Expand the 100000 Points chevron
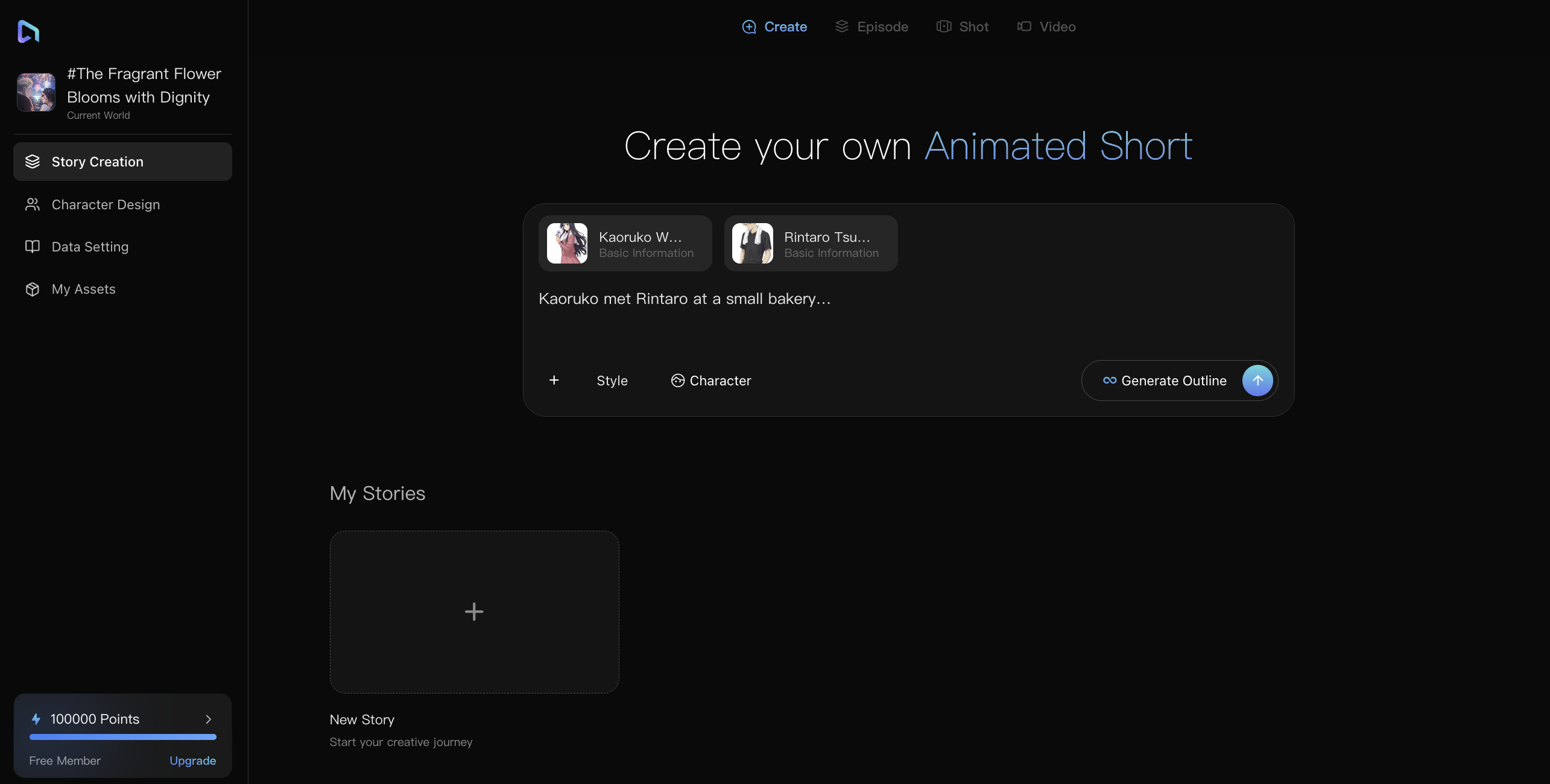Viewport: 1550px width, 784px height. pyautogui.click(x=209, y=719)
